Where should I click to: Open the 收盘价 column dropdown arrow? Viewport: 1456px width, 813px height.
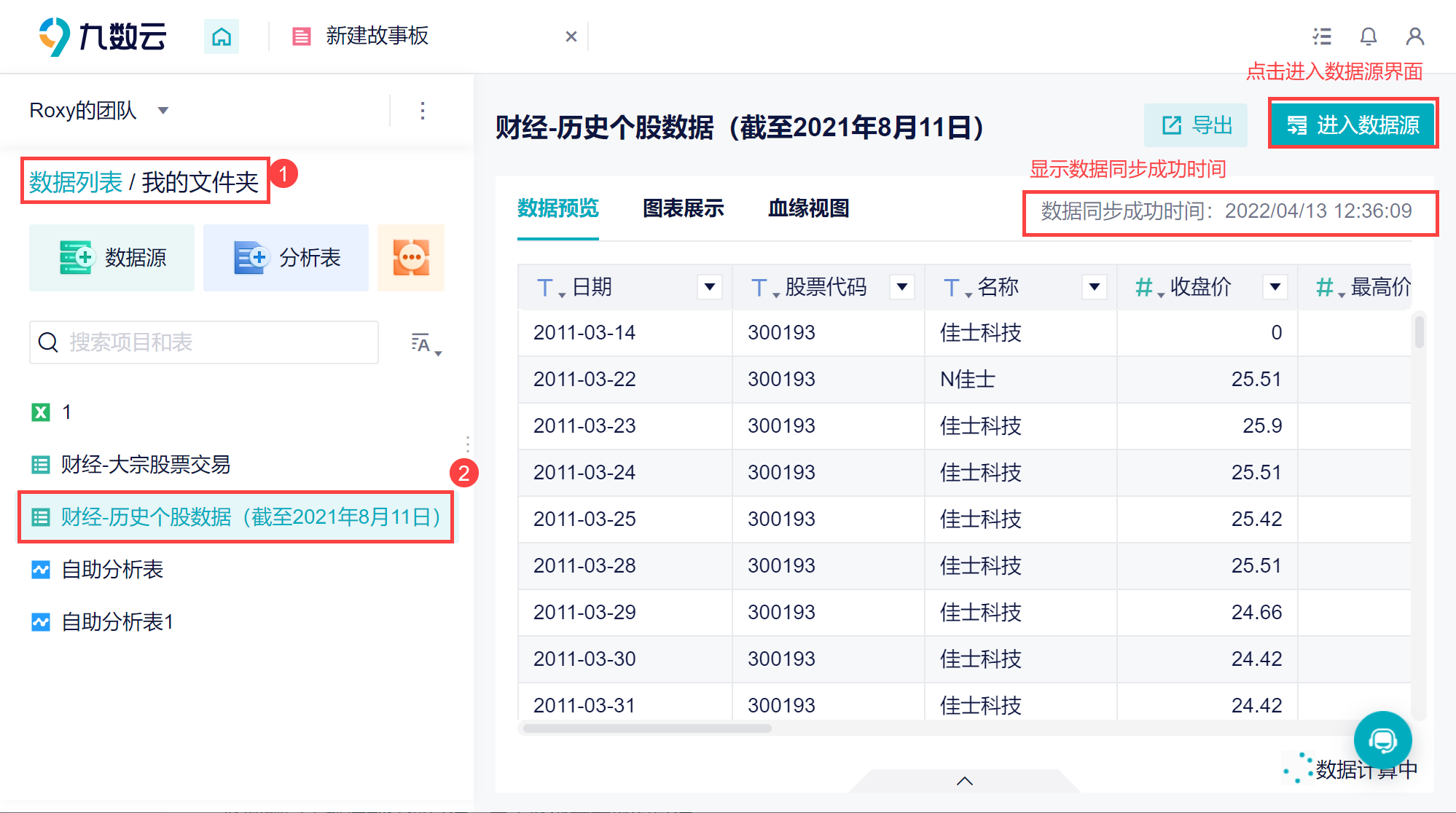click(1275, 287)
